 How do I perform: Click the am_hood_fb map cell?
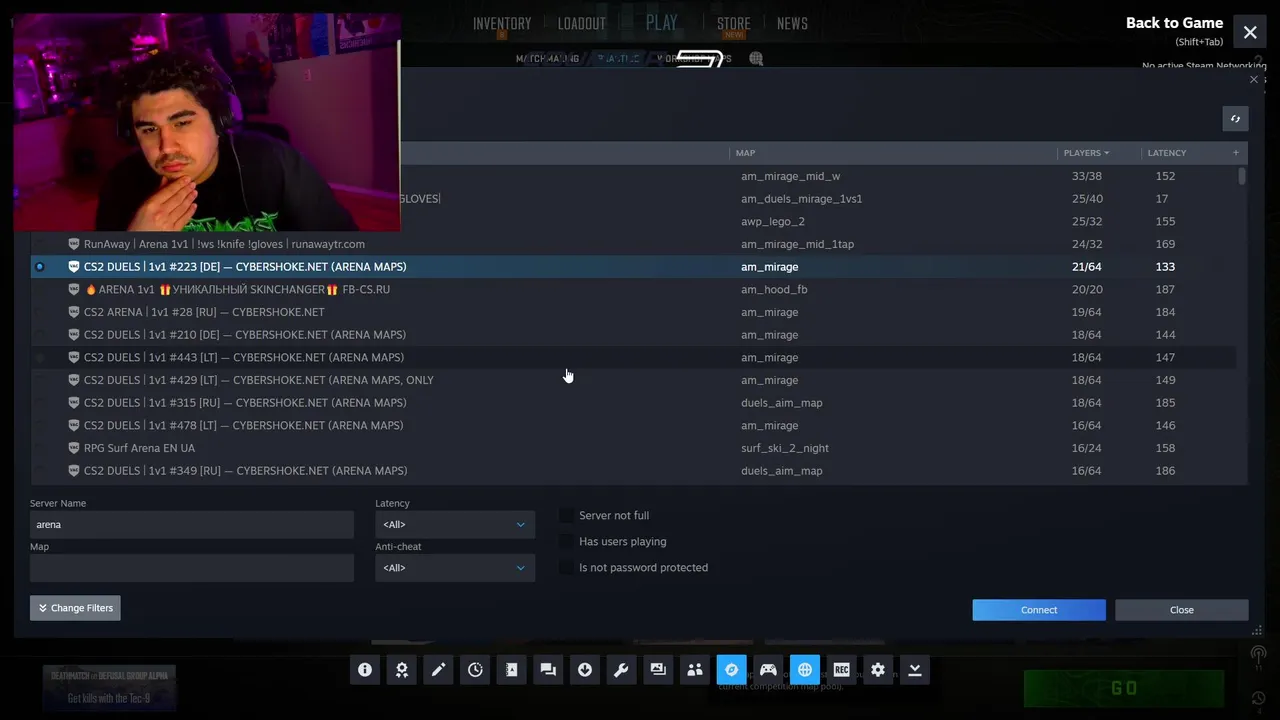click(774, 289)
